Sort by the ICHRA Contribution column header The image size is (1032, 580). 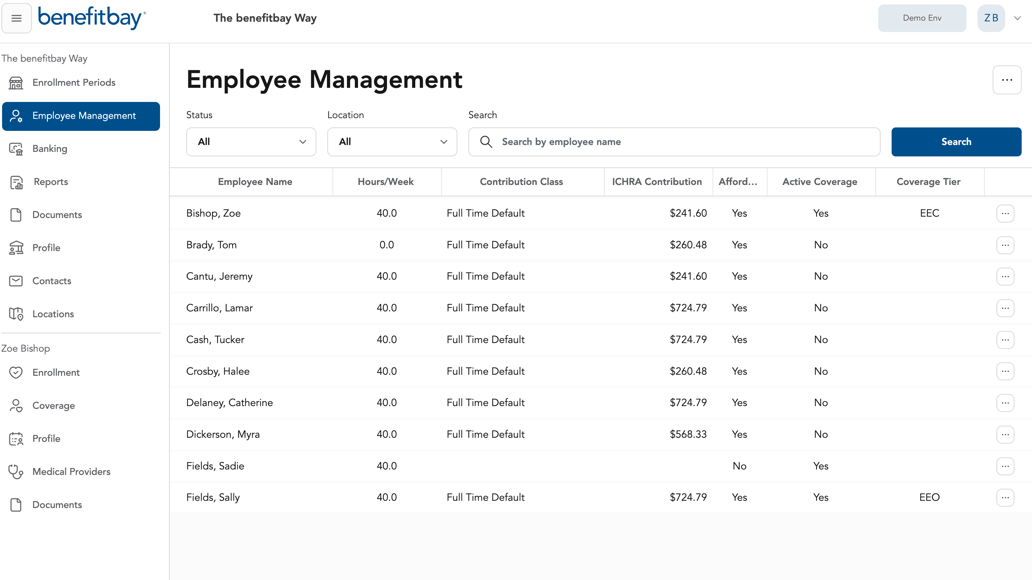click(657, 182)
